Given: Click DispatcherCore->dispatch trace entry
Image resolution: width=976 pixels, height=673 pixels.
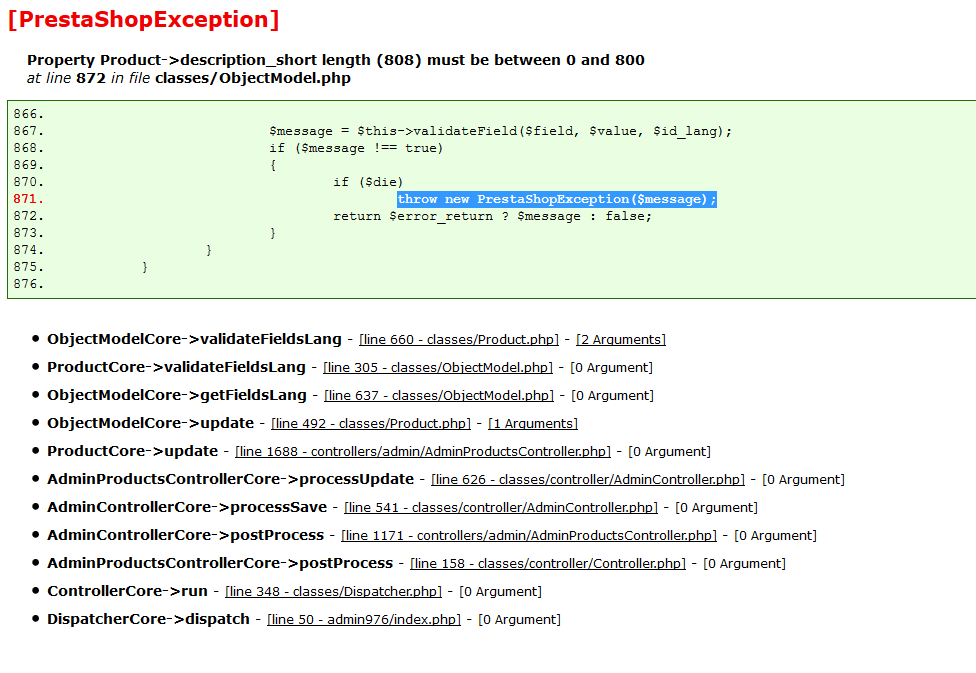Looking at the screenshot, I should pyautogui.click(x=148, y=619).
